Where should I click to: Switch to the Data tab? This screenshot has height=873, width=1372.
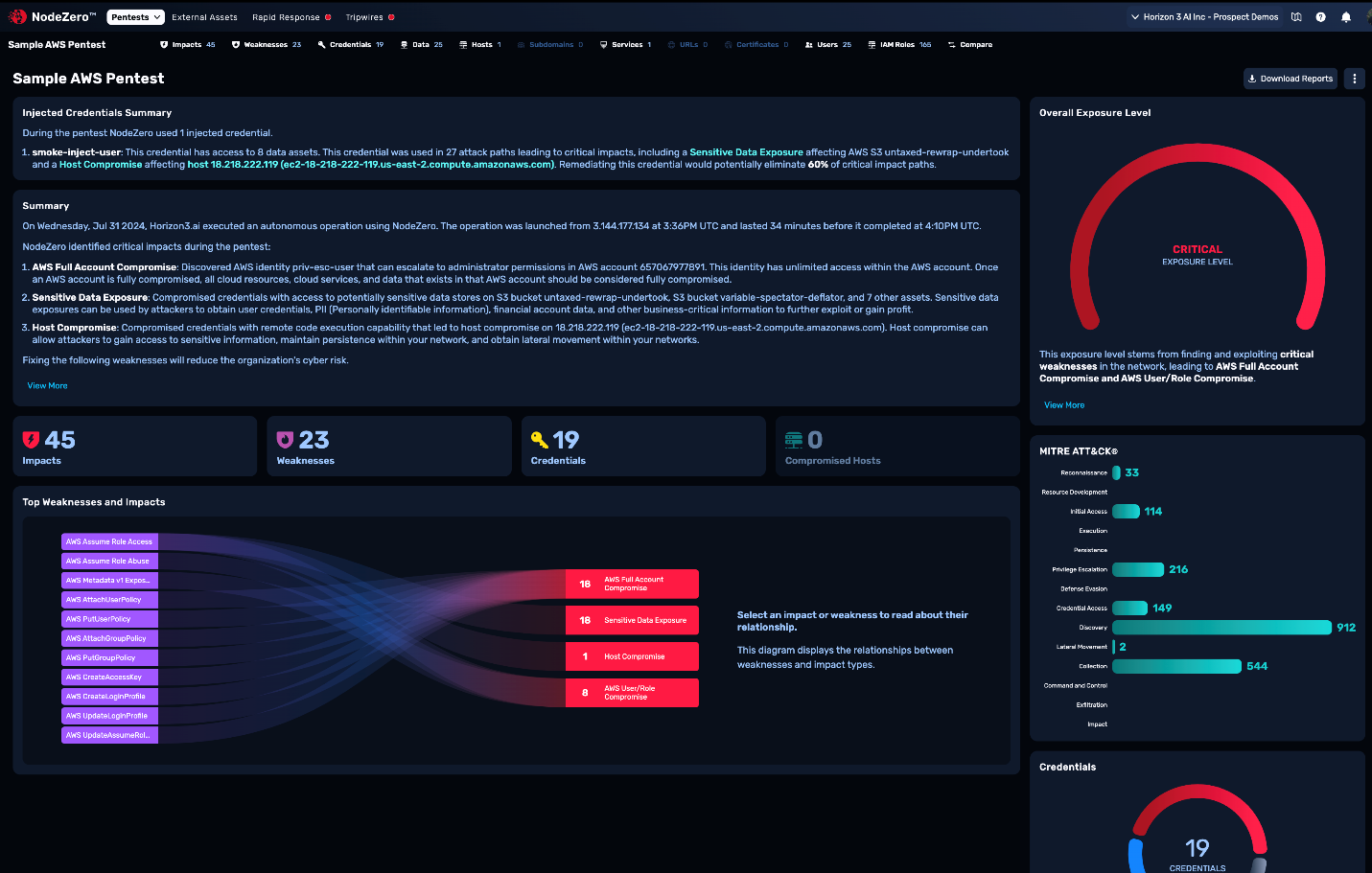tap(422, 45)
